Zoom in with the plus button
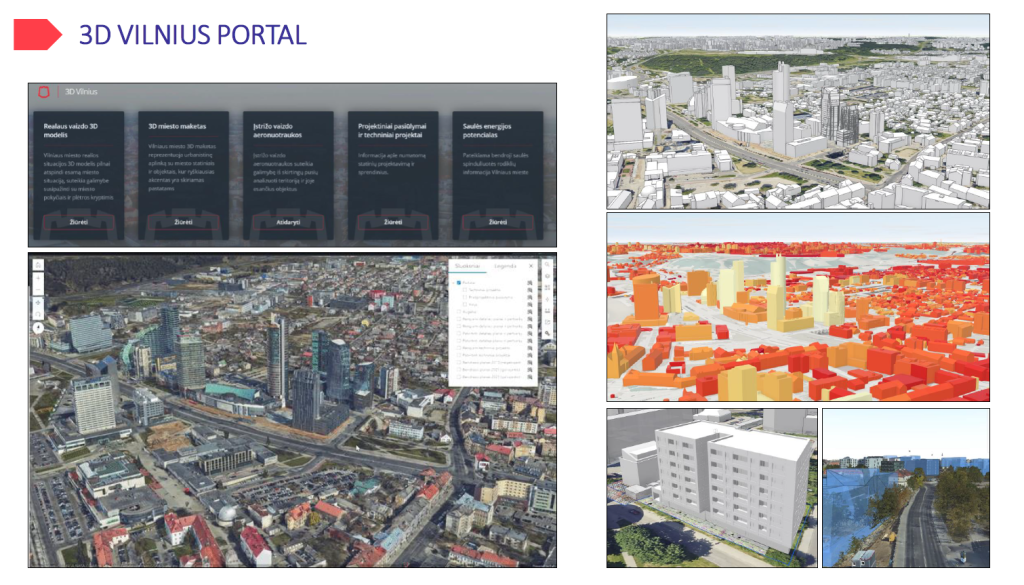Image resolution: width=1024 pixels, height=585 pixels. click(x=38, y=277)
